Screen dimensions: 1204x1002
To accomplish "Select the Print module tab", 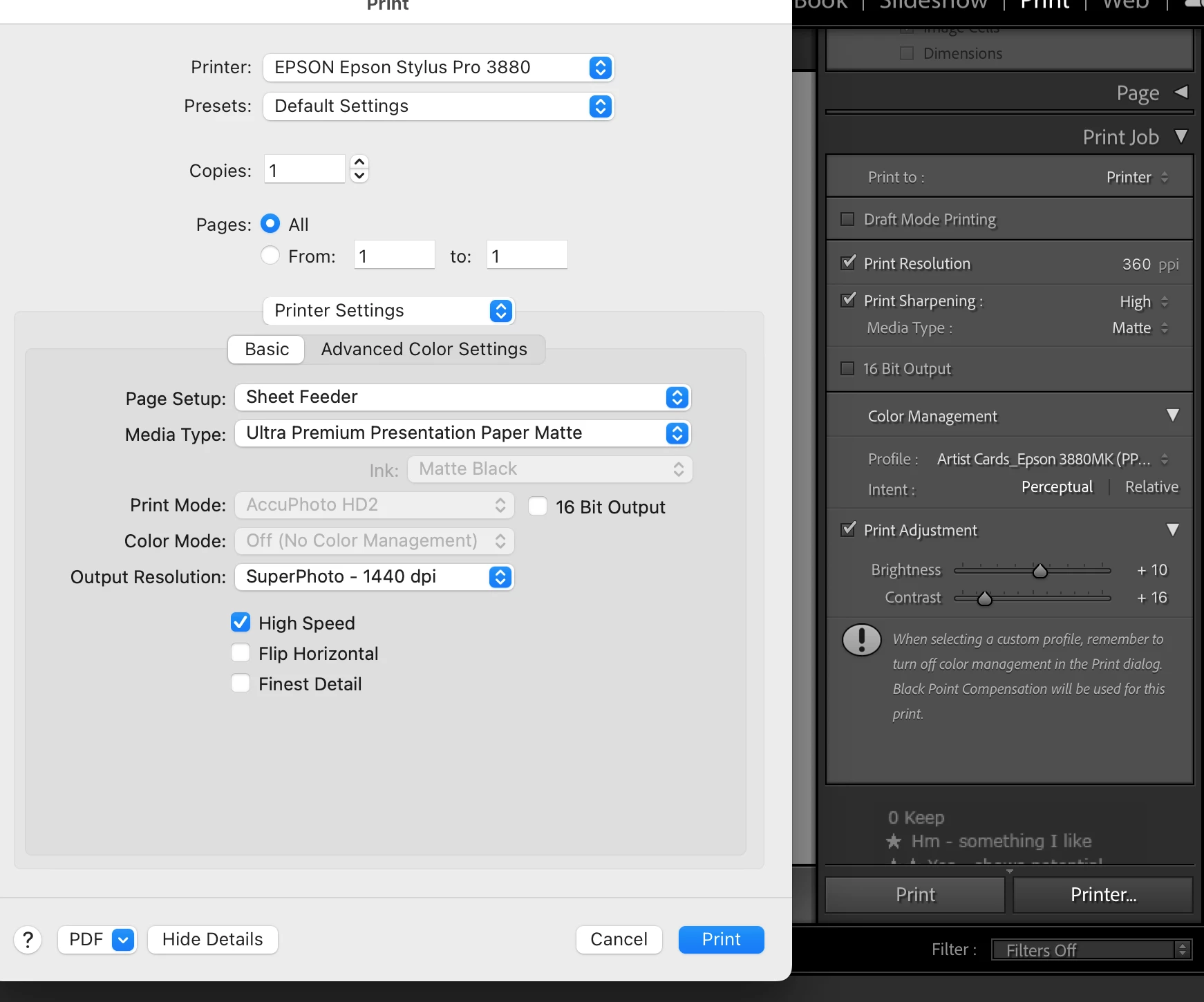I will (x=1045, y=4).
